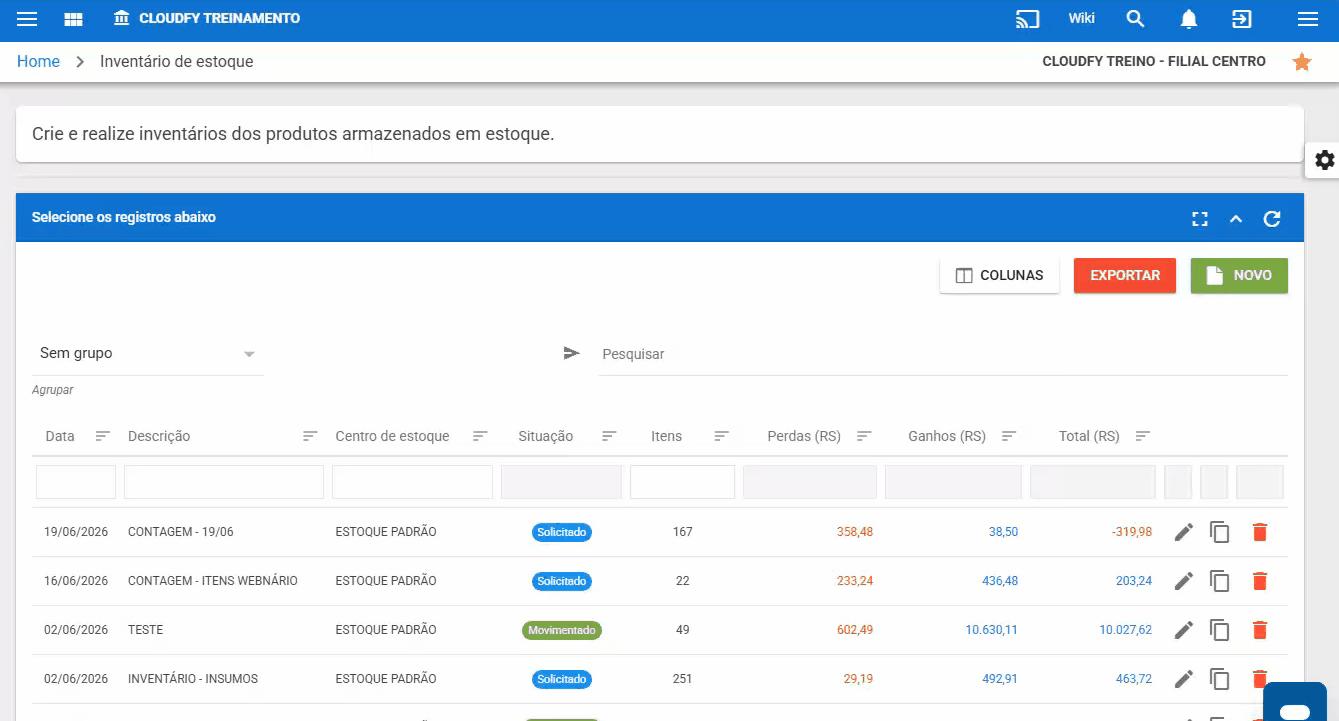Viewport: 1339px width, 721px height.
Task: Edit the CONTAGEM - ITENS WEBNÁRIO record
Action: tap(1184, 581)
